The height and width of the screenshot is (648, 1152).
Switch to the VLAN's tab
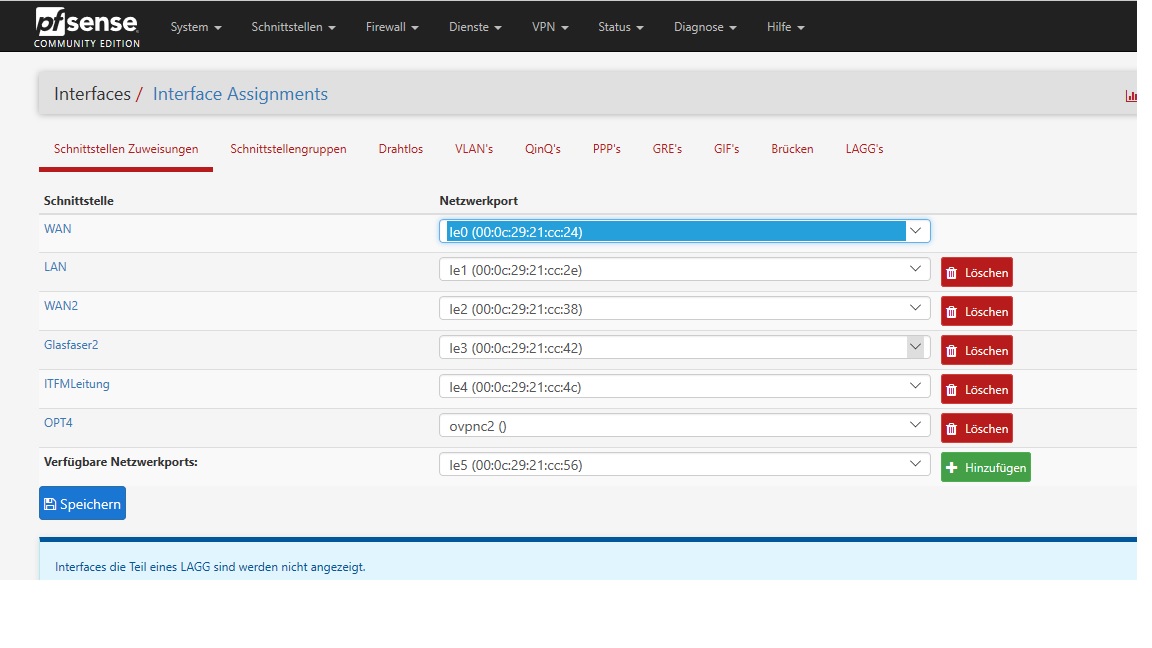tap(474, 149)
